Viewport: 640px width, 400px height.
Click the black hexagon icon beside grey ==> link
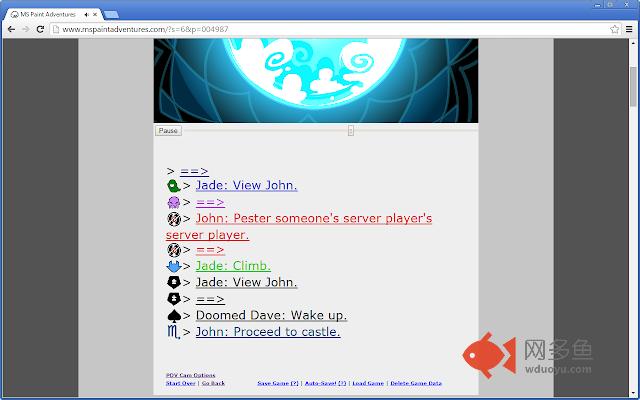click(174, 299)
